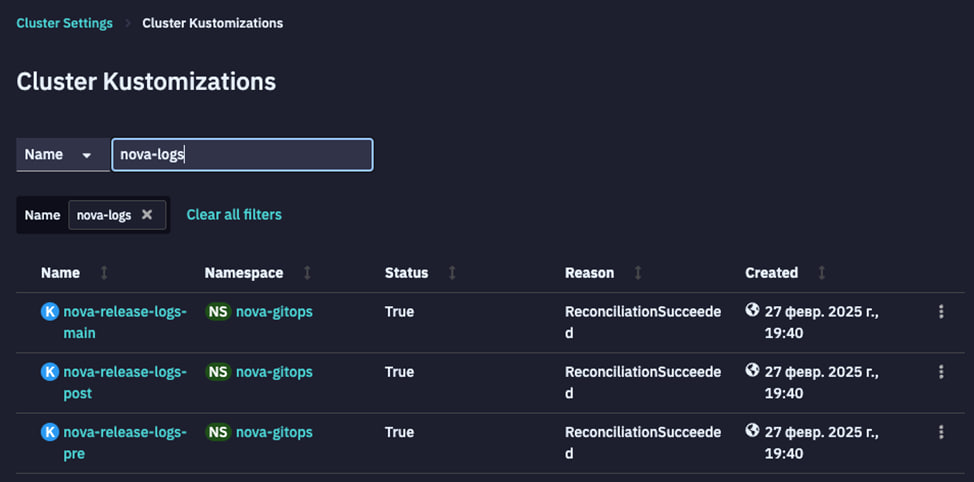Screen dimensions: 974x482
Task: Click Cluster Kustomizations breadcrumb text
Action: click(212, 24)
